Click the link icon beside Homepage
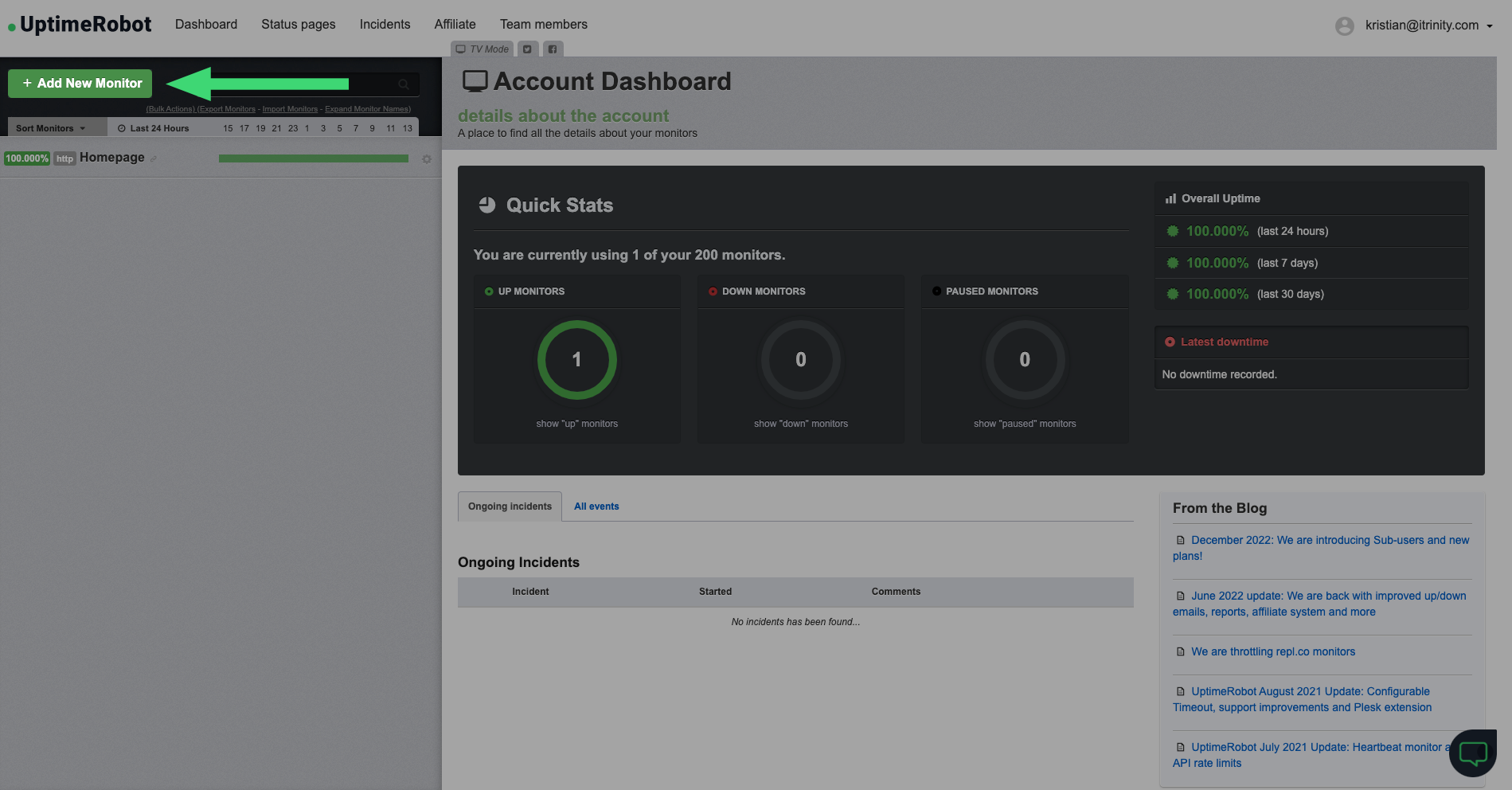The height and width of the screenshot is (790, 1512). click(154, 158)
